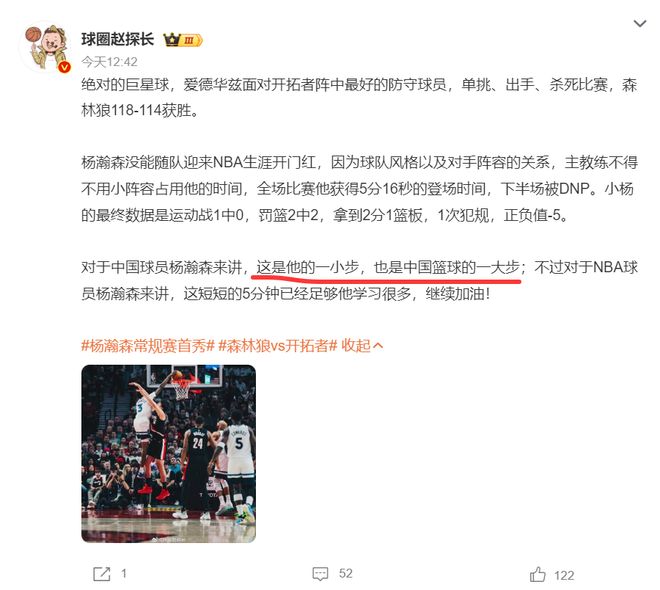Open the basketball game photo thumbnail

click(168, 454)
